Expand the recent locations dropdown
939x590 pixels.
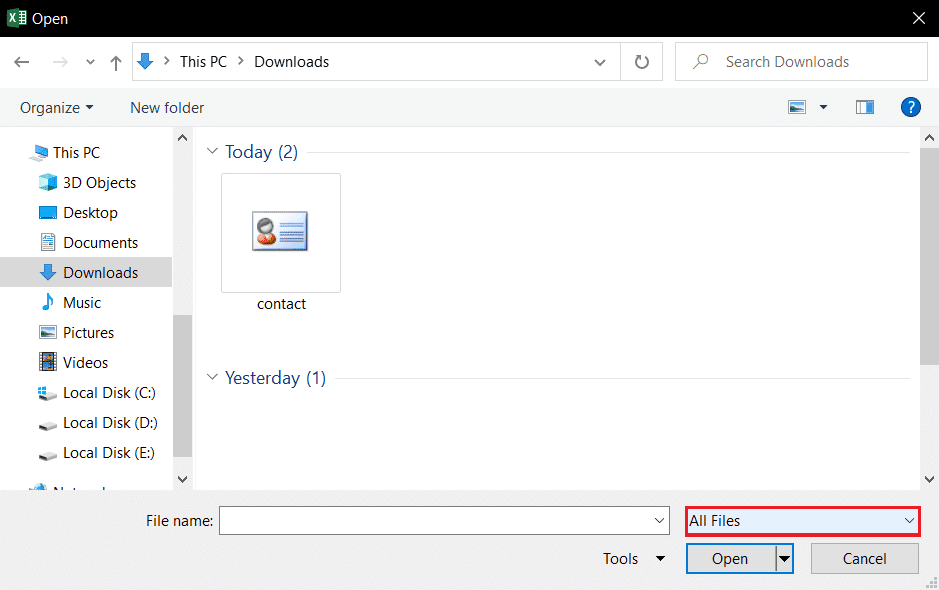click(x=89, y=61)
